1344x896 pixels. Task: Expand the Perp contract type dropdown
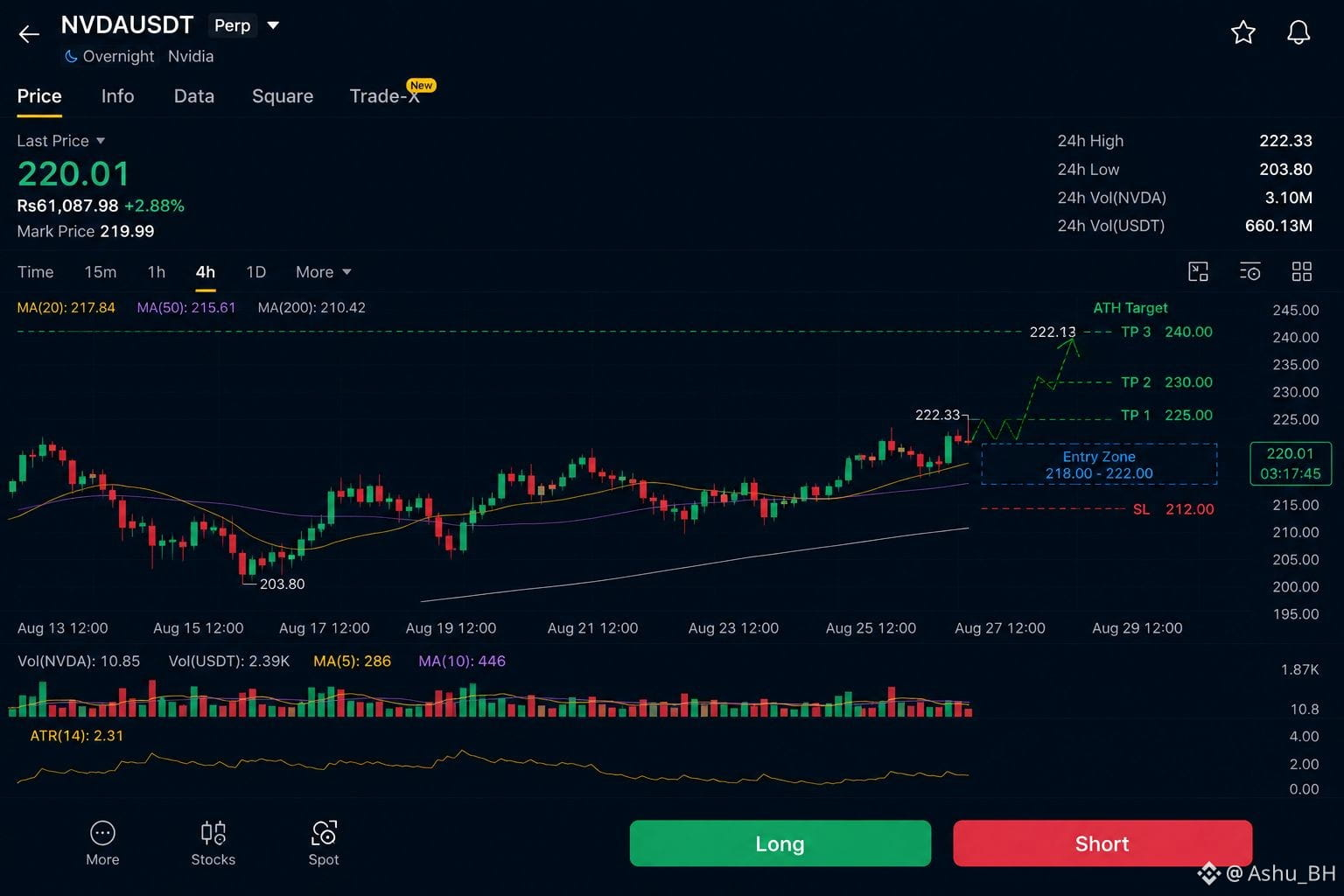coord(273,25)
